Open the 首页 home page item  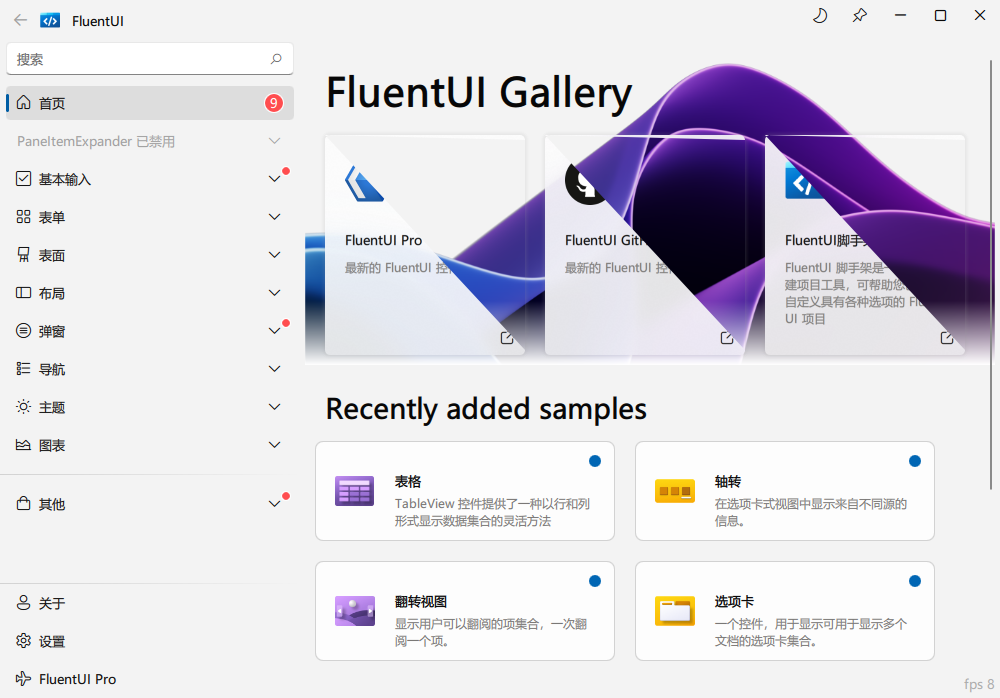pos(150,103)
